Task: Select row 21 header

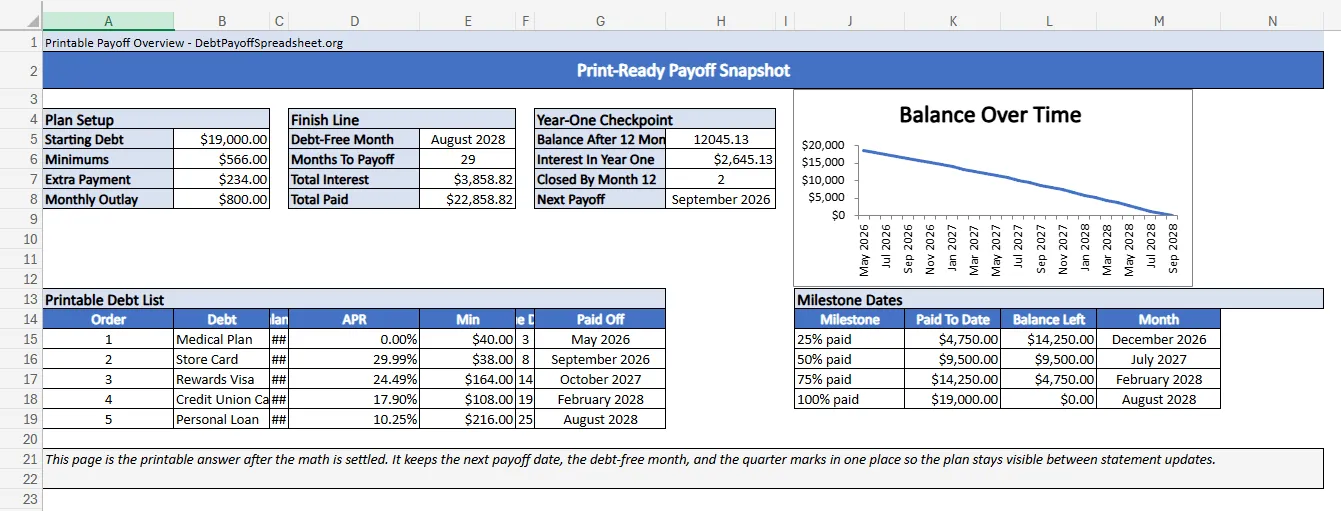Action: point(21,459)
